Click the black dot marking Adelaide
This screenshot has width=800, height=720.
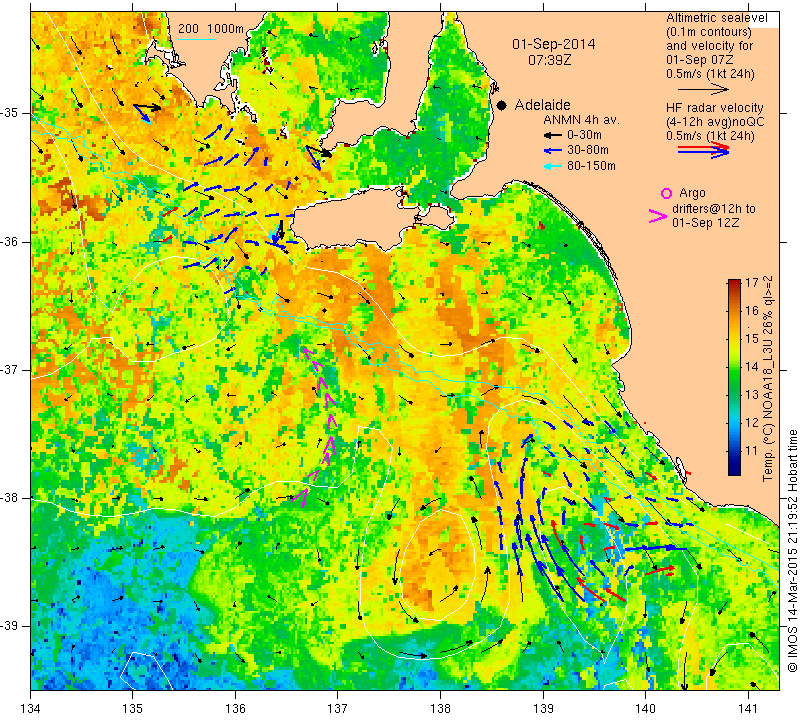pyautogui.click(x=502, y=105)
